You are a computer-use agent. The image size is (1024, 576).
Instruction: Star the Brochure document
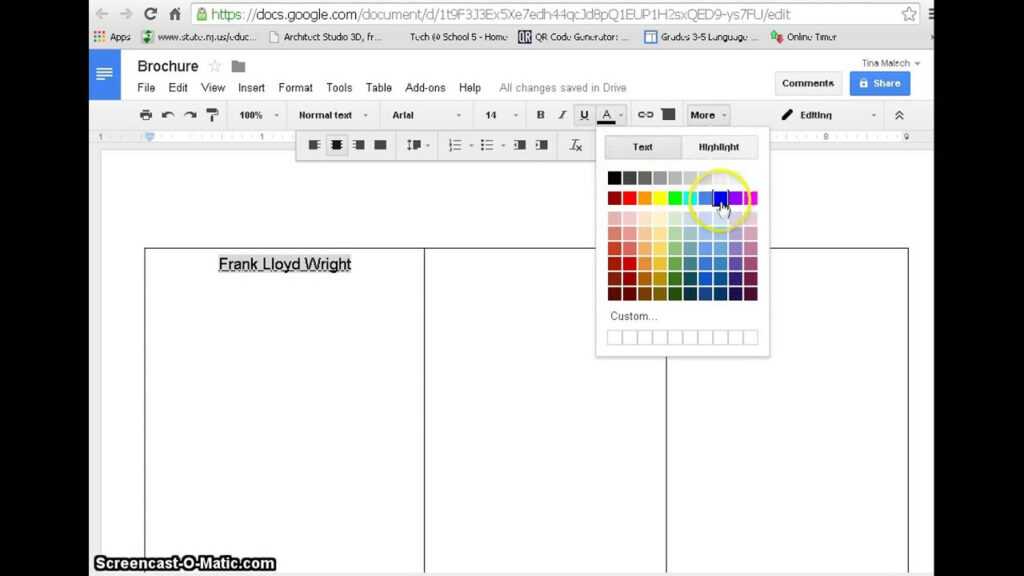(x=214, y=66)
